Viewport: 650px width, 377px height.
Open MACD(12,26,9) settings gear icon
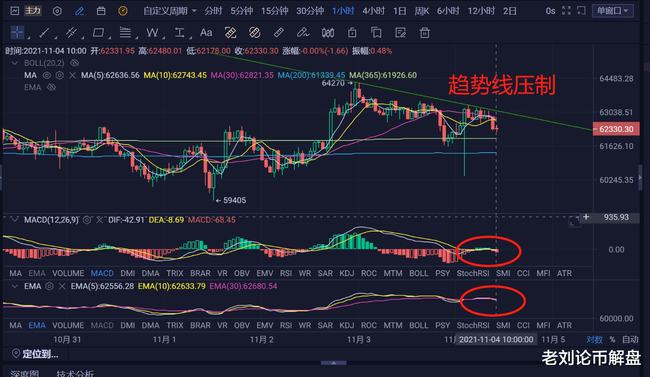(87, 220)
